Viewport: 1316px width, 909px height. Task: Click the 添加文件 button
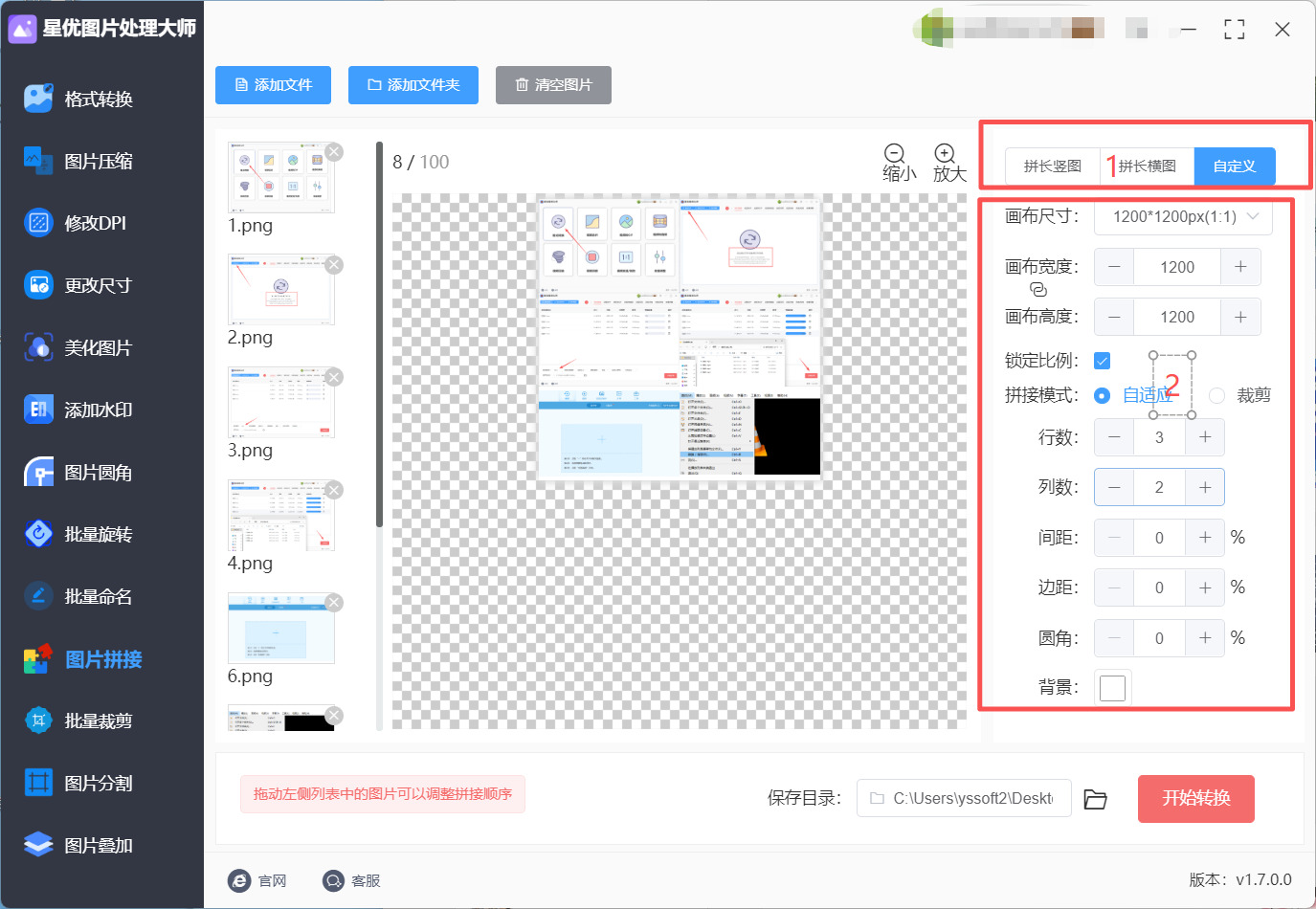click(274, 85)
